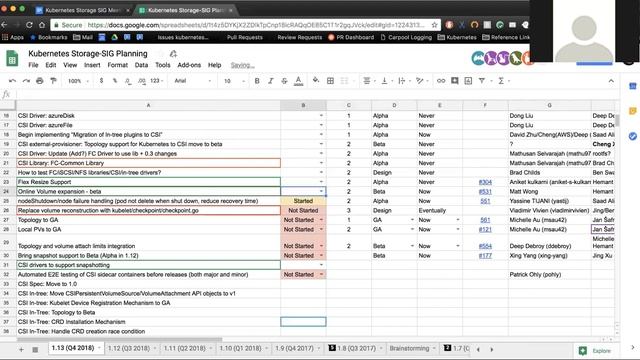Open the Arial font dropdown
Viewport: 640px width, 360px height.
click(192, 81)
